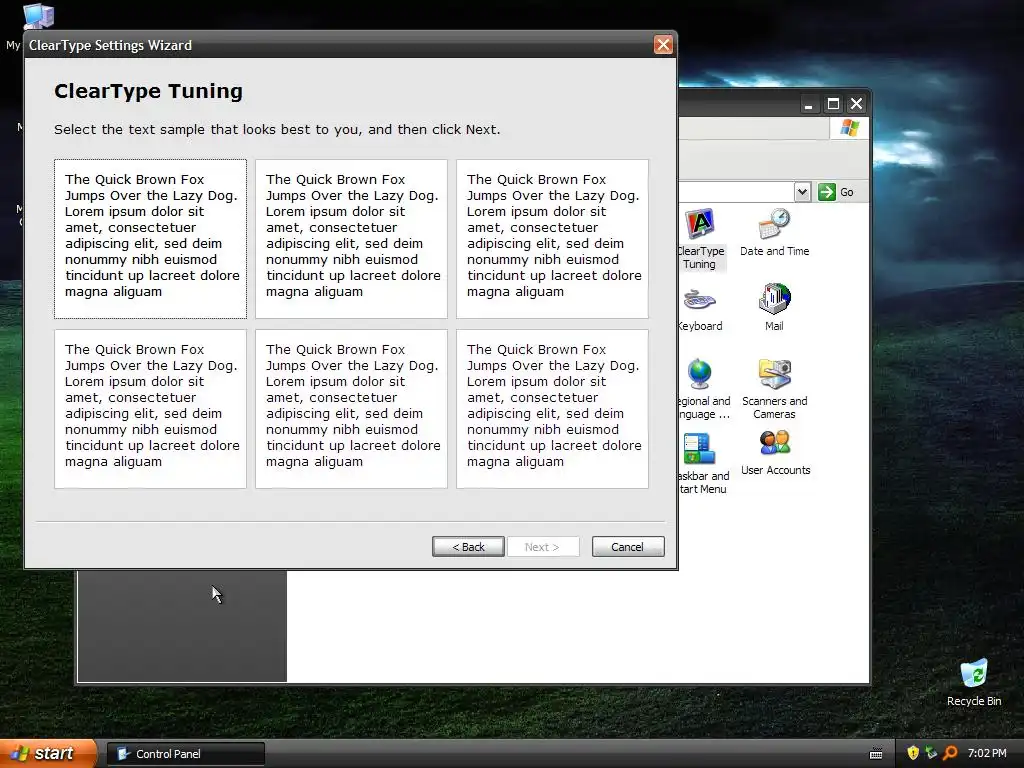The image size is (1024, 768).
Task: Click the network connection tray icon
Action: tap(931, 753)
